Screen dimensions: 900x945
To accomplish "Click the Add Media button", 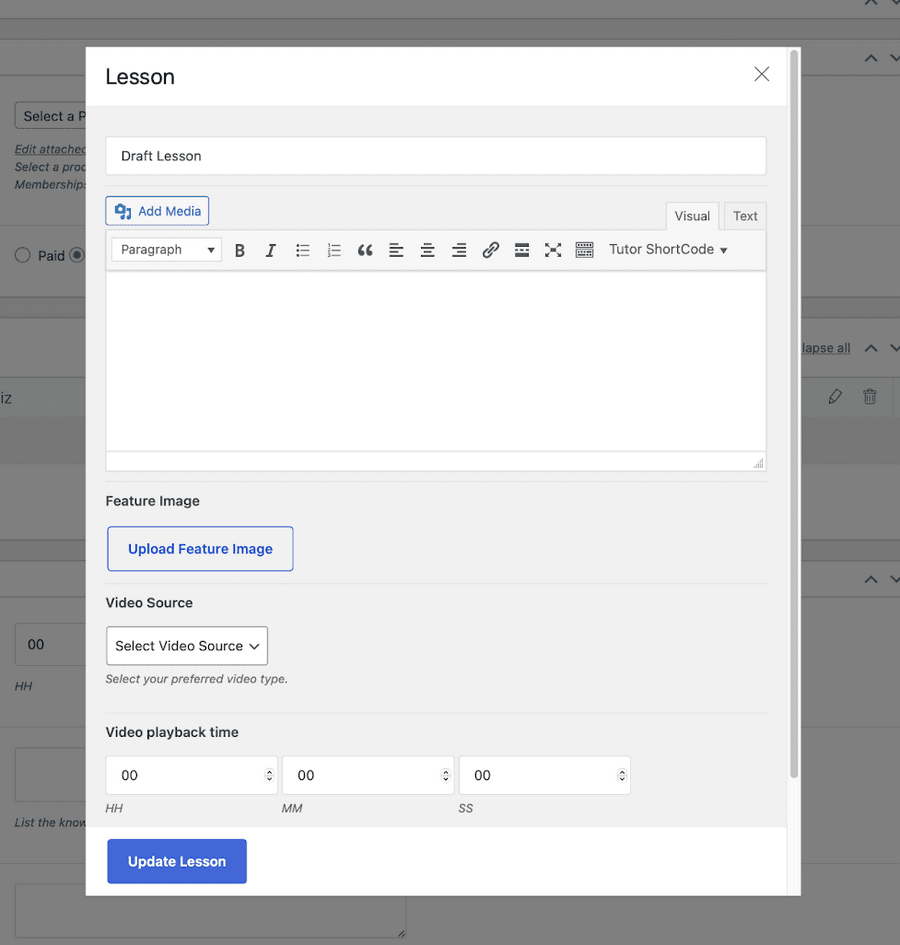I will tap(157, 211).
